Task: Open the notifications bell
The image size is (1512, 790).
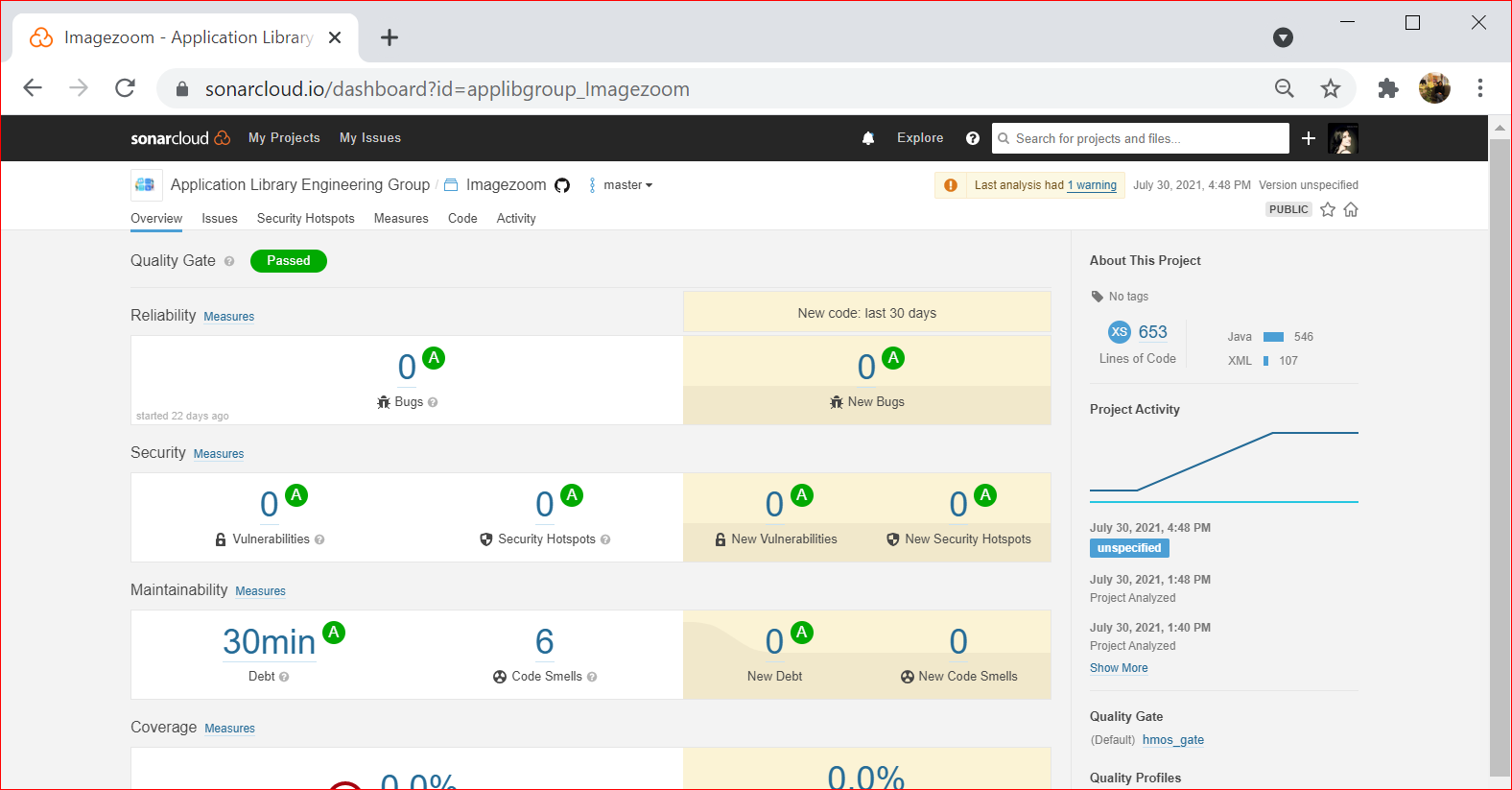Action: pos(868,138)
